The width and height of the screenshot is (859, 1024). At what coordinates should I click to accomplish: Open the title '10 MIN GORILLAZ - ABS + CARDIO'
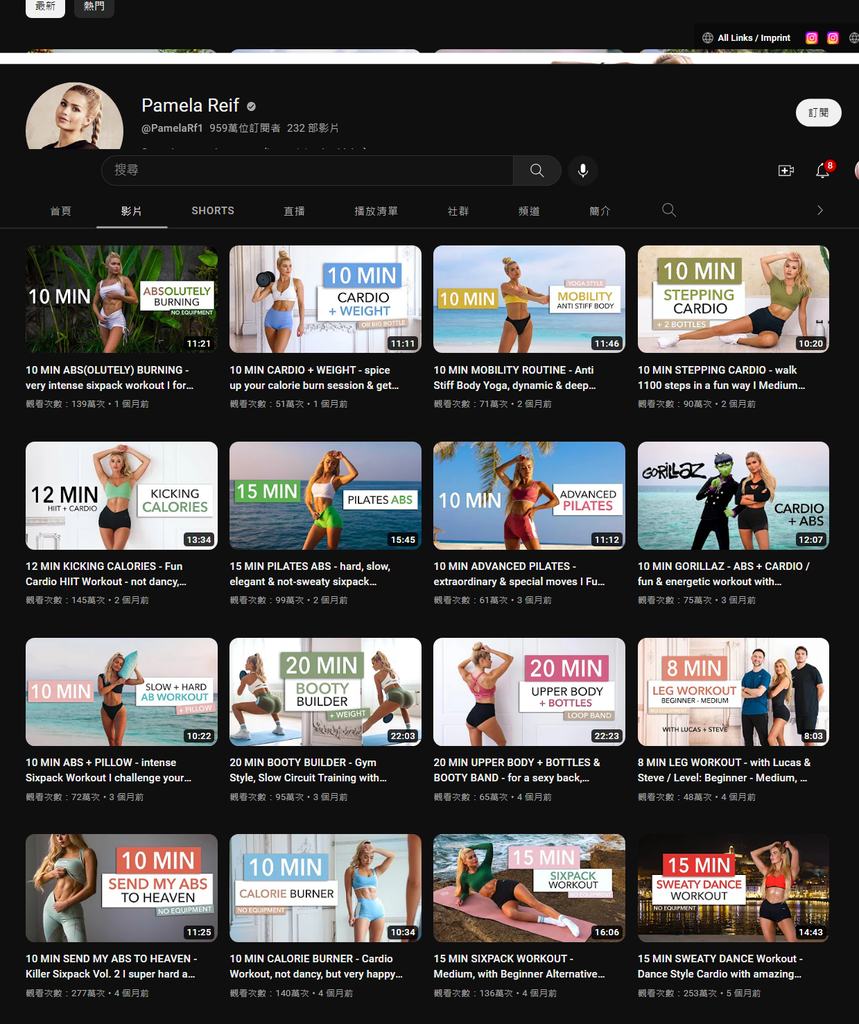[x=724, y=574]
